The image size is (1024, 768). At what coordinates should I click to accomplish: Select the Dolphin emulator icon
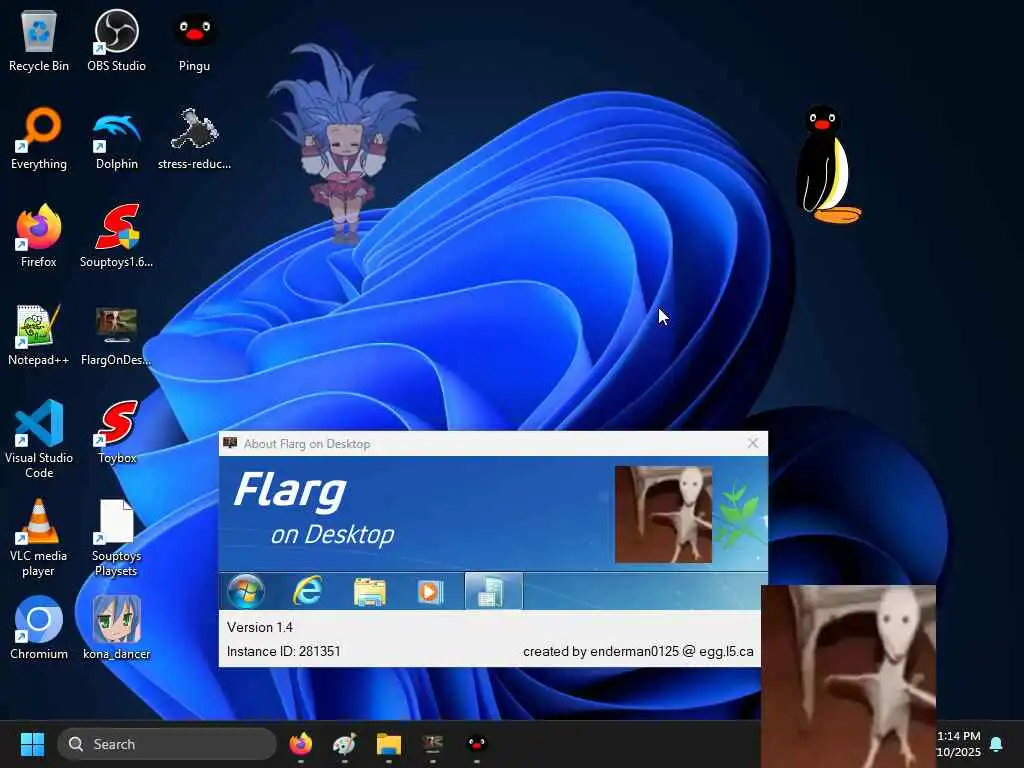pos(116,138)
